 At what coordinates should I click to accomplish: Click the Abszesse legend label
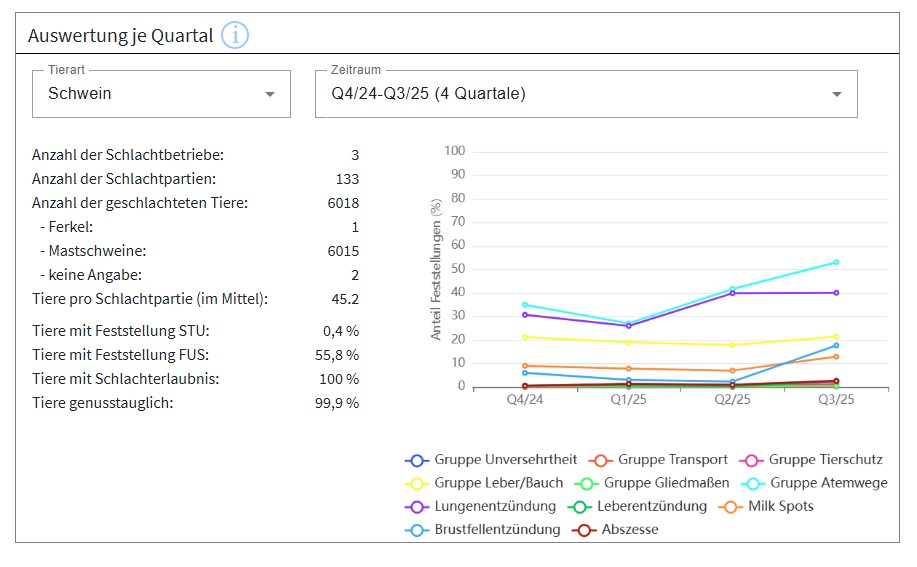point(630,529)
